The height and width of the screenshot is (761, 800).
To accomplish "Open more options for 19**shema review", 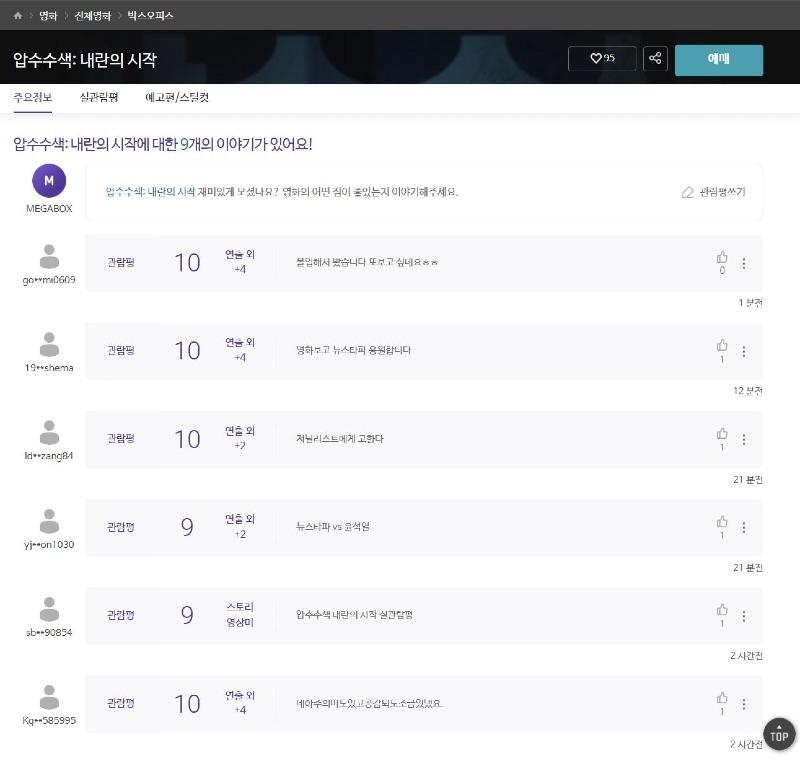I will [x=744, y=351].
